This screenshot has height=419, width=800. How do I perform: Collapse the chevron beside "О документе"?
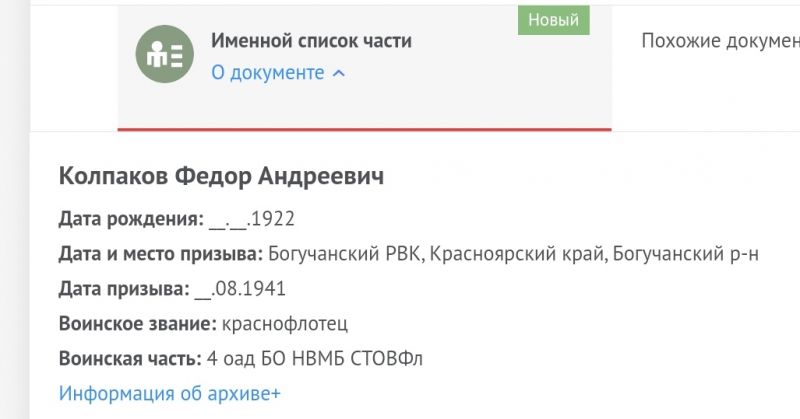click(x=339, y=73)
